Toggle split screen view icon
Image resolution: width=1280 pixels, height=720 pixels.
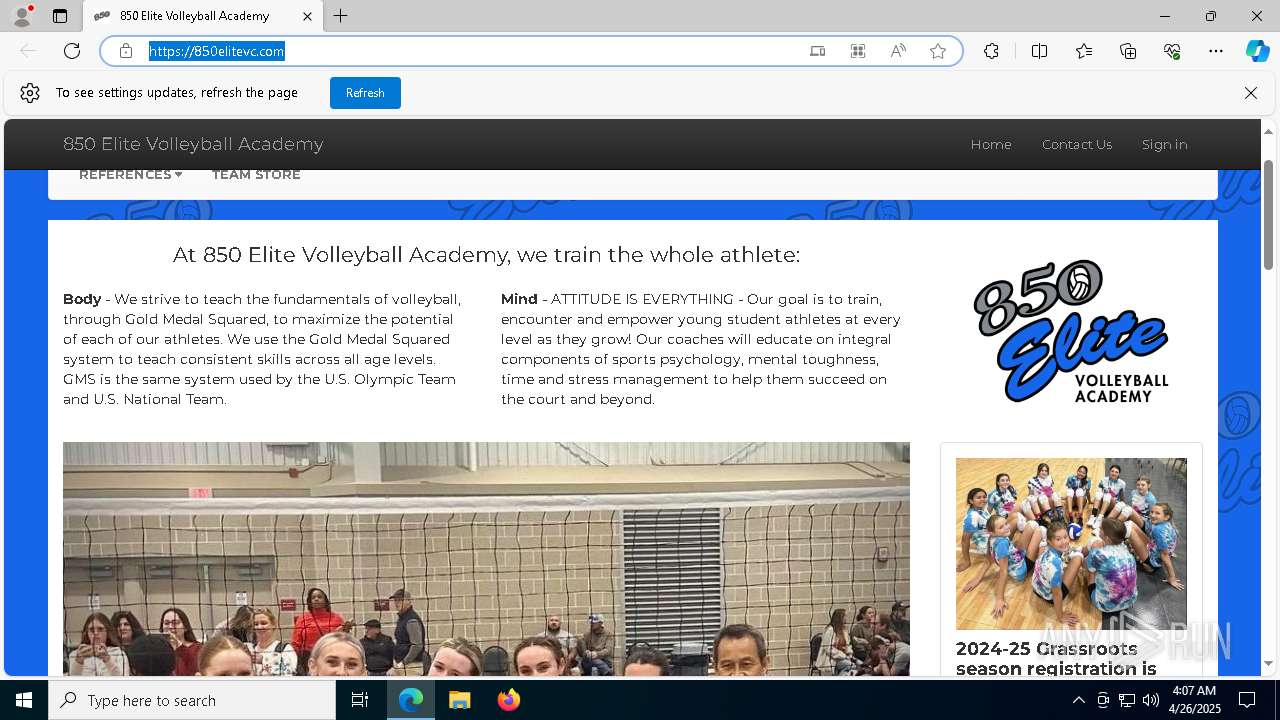tap(1040, 51)
